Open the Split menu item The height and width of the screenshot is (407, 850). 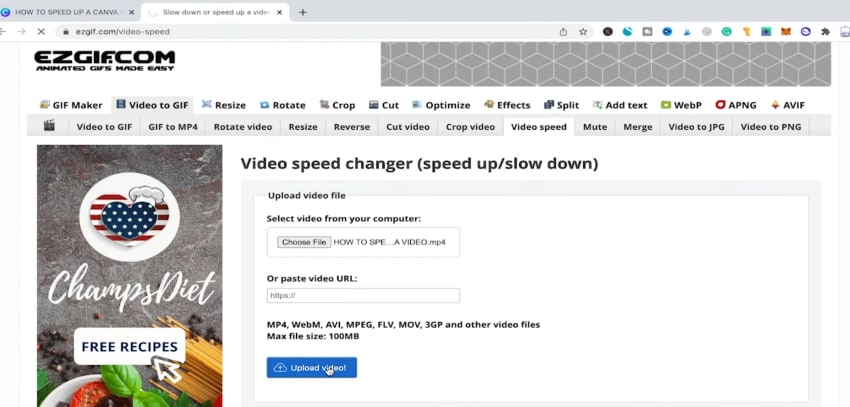(x=562, y=105)
